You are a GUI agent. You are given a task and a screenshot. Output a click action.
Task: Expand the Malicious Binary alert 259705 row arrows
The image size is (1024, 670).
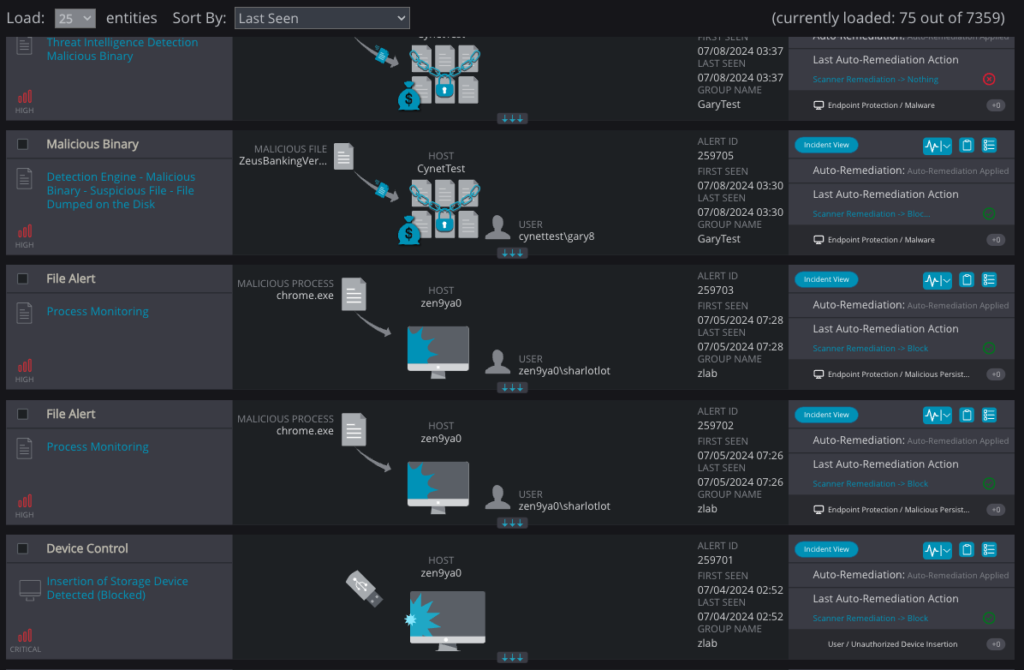tap(512, 253)
